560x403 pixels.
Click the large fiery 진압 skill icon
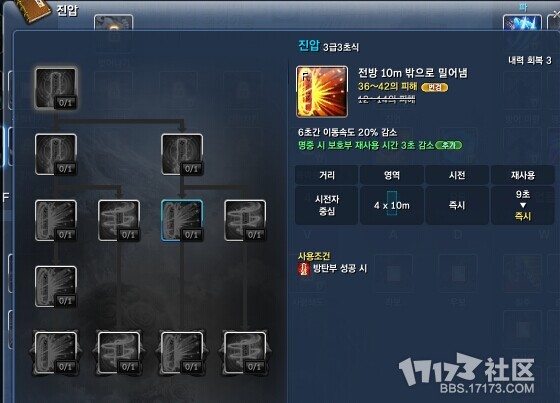[x=322, y=91]
